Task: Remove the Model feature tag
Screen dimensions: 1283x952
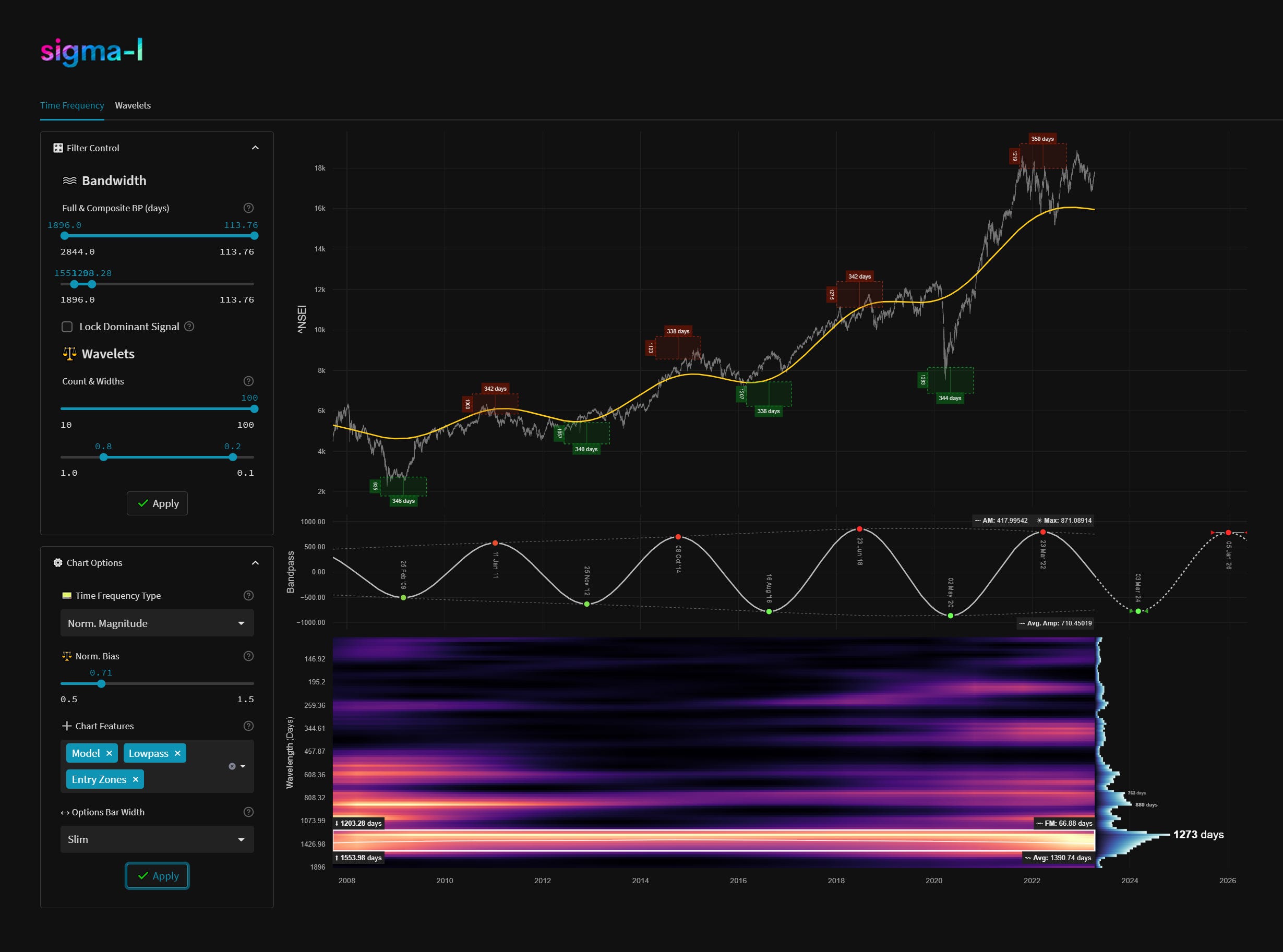Action: coord(109,753)
